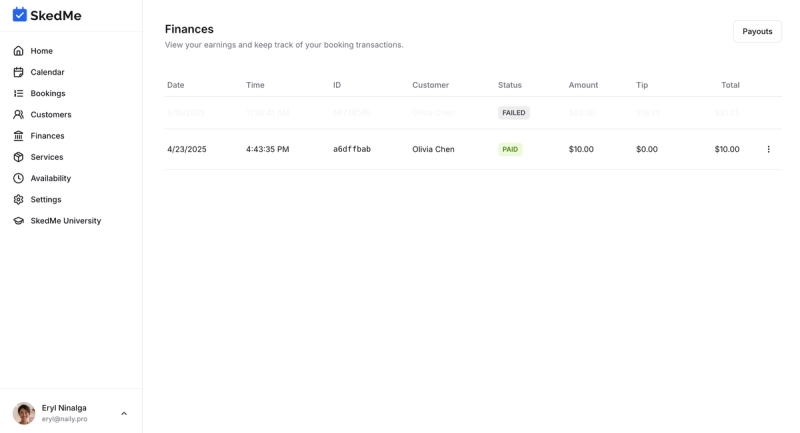This screenshot has width=800, height=433.
Task: Click the ID column header
Action: point(337,85)
